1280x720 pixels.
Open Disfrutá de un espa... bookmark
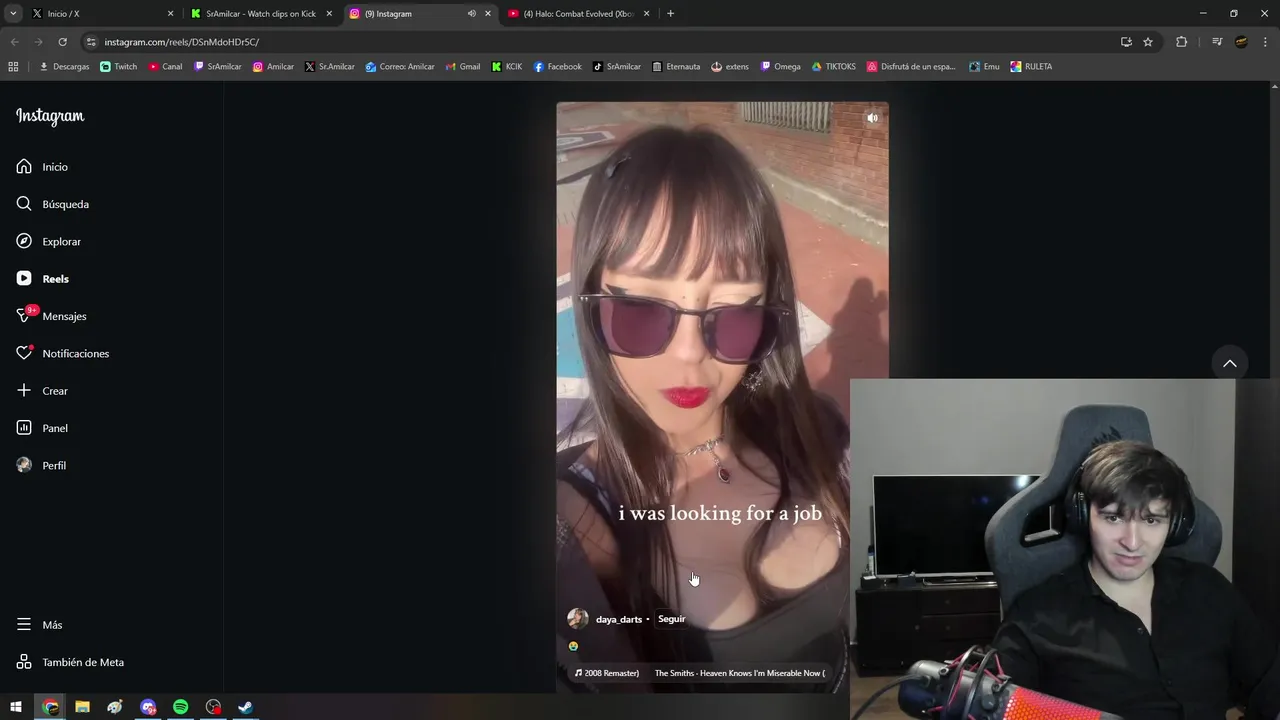pos(911,67)
